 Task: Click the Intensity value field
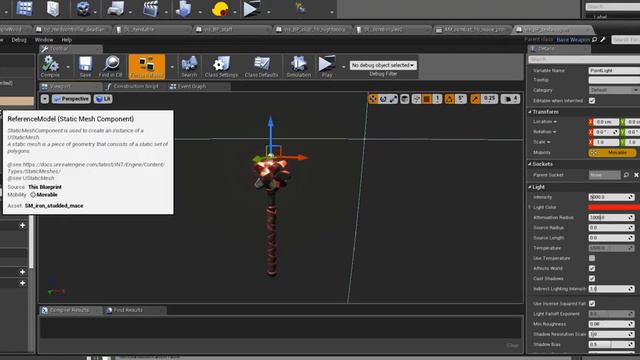point(611,197)
